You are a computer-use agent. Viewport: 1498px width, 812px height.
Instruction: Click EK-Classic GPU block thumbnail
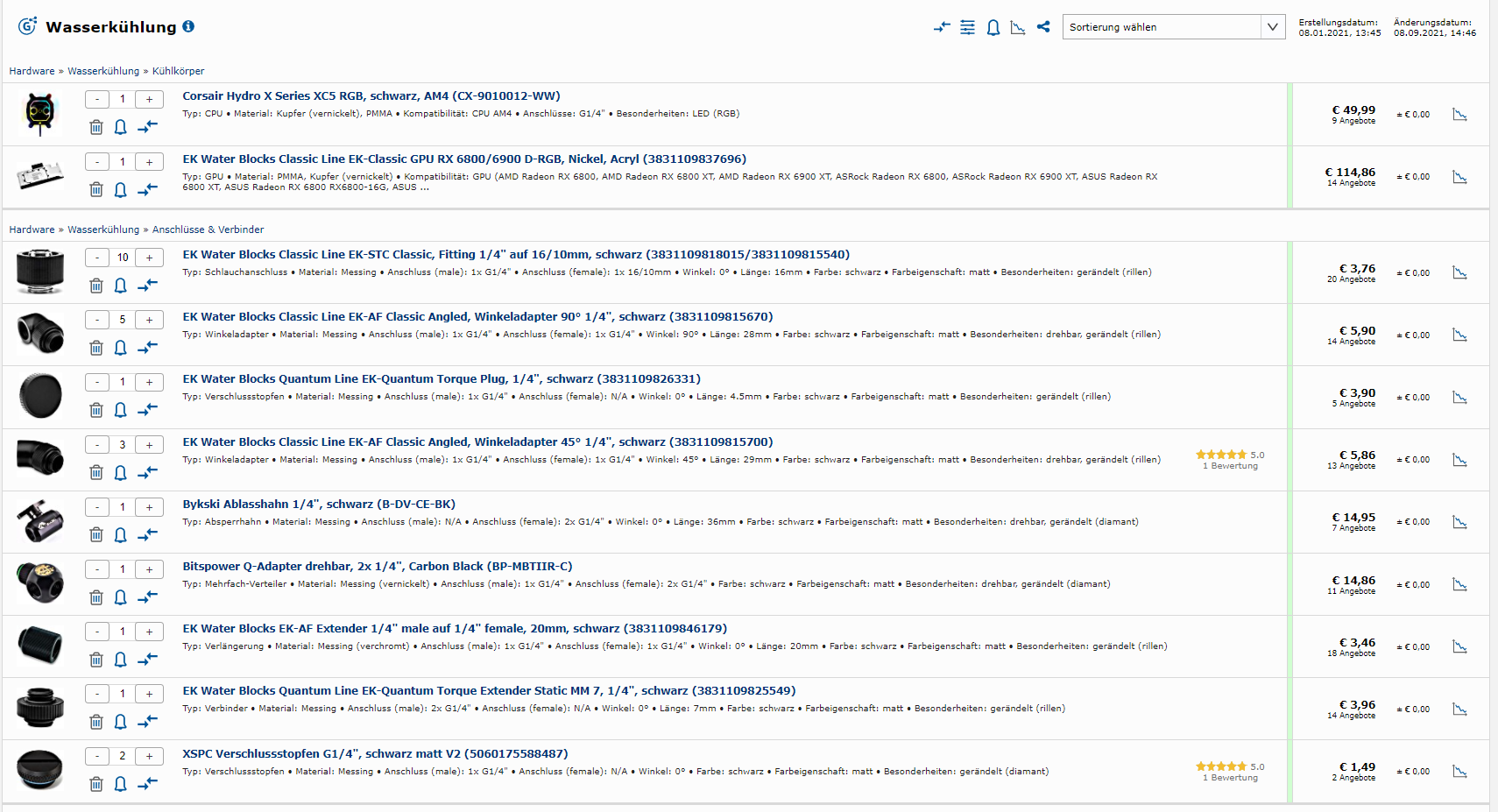pyautogui.click(x=39, y=176)
